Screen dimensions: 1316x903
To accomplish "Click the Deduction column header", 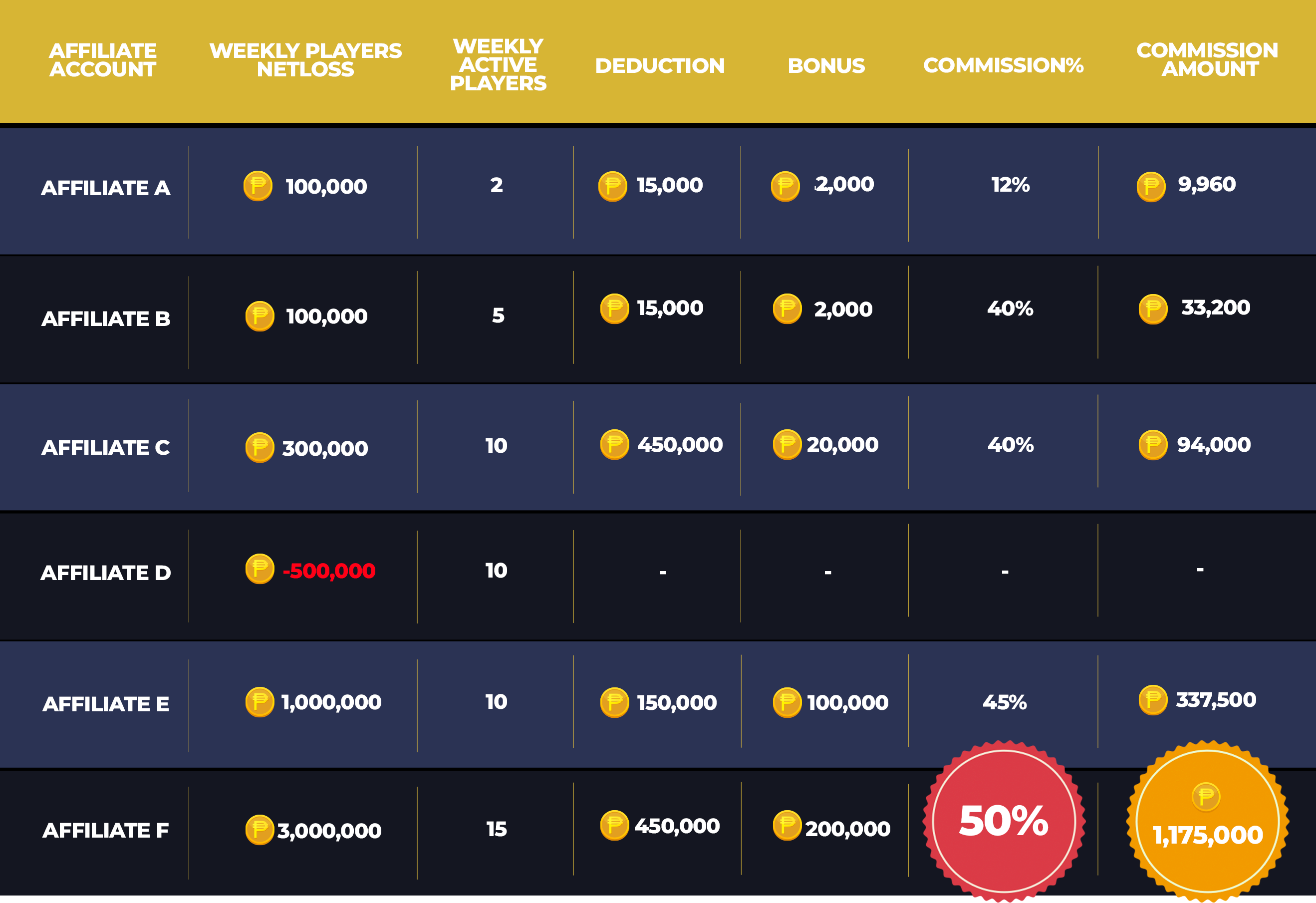I will tap(660, 66).
